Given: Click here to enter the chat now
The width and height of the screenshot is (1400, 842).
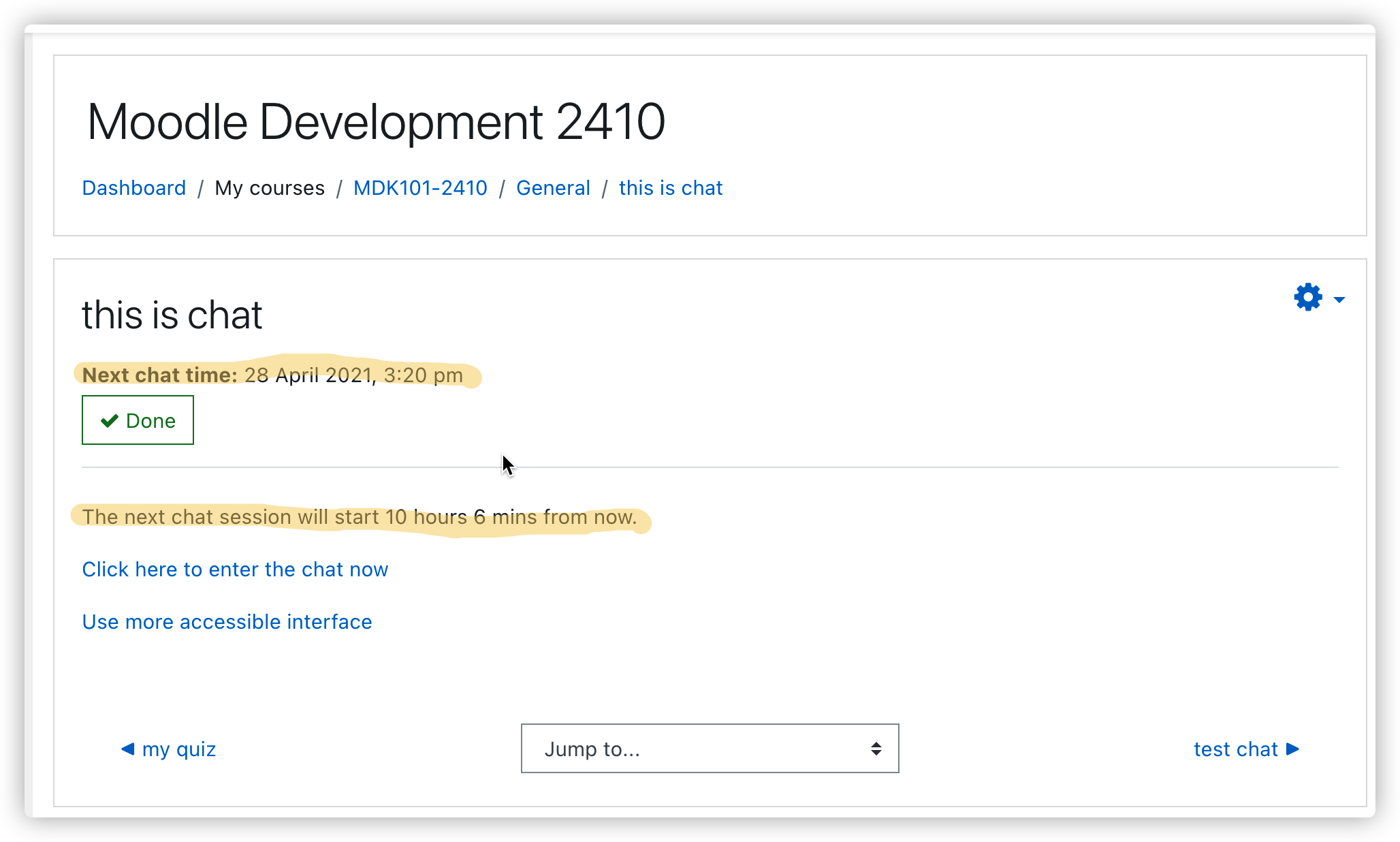Looking at the screenshot, I should coord(235,569).
